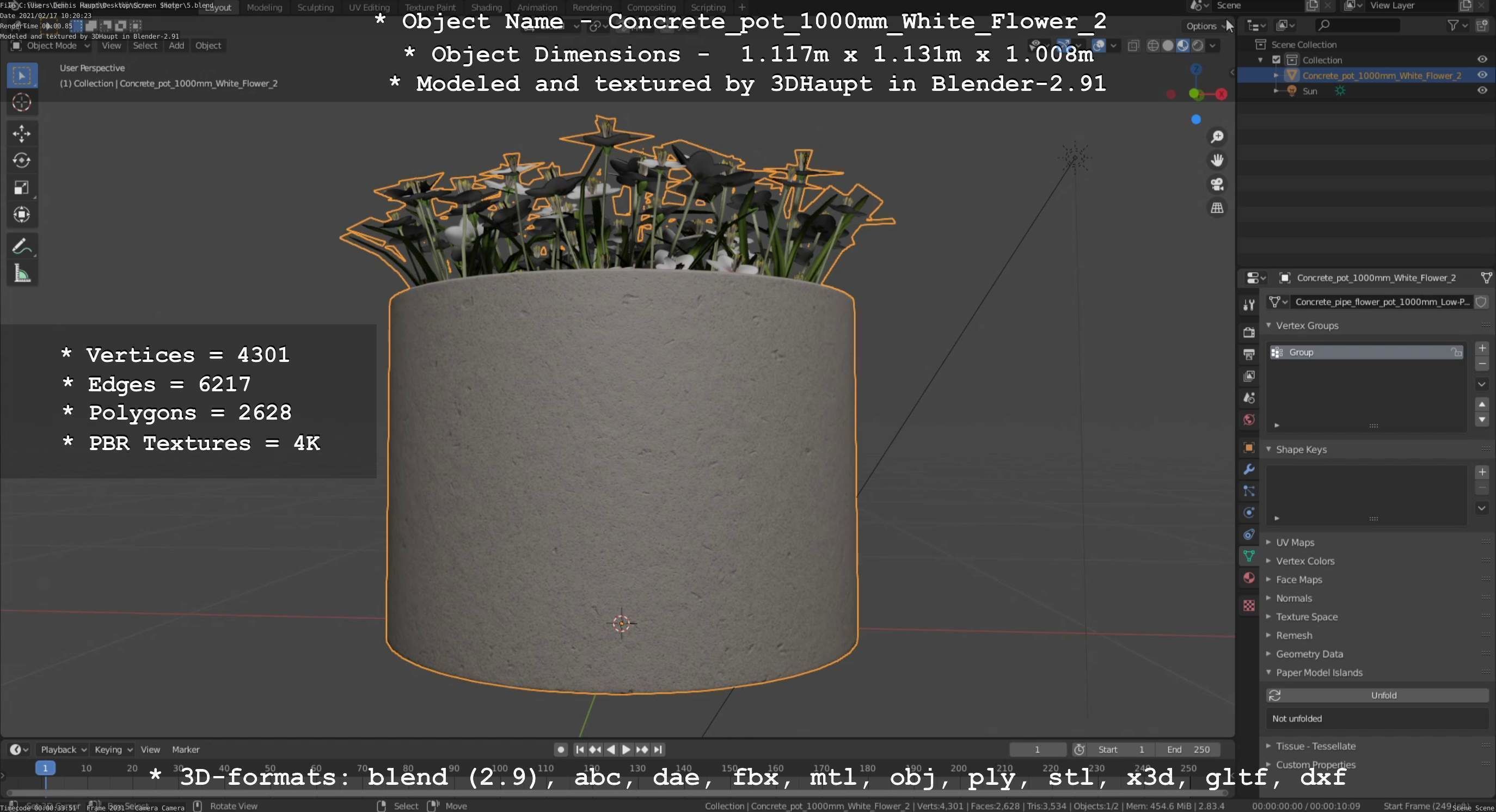Open the Scene properties tab
The image size is (1496, 812).
1249,398
